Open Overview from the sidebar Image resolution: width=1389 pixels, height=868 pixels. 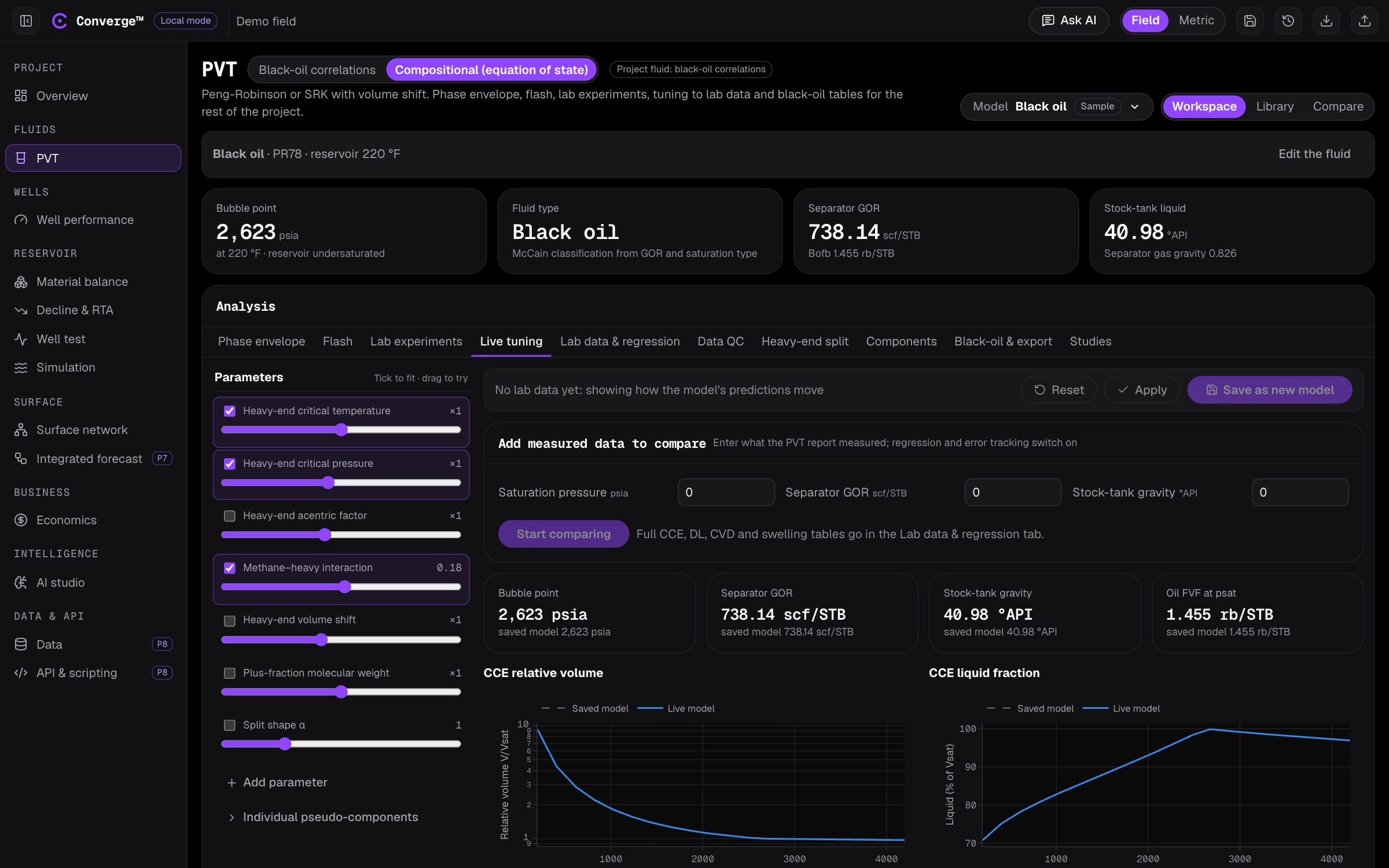(x=93, y=95)
